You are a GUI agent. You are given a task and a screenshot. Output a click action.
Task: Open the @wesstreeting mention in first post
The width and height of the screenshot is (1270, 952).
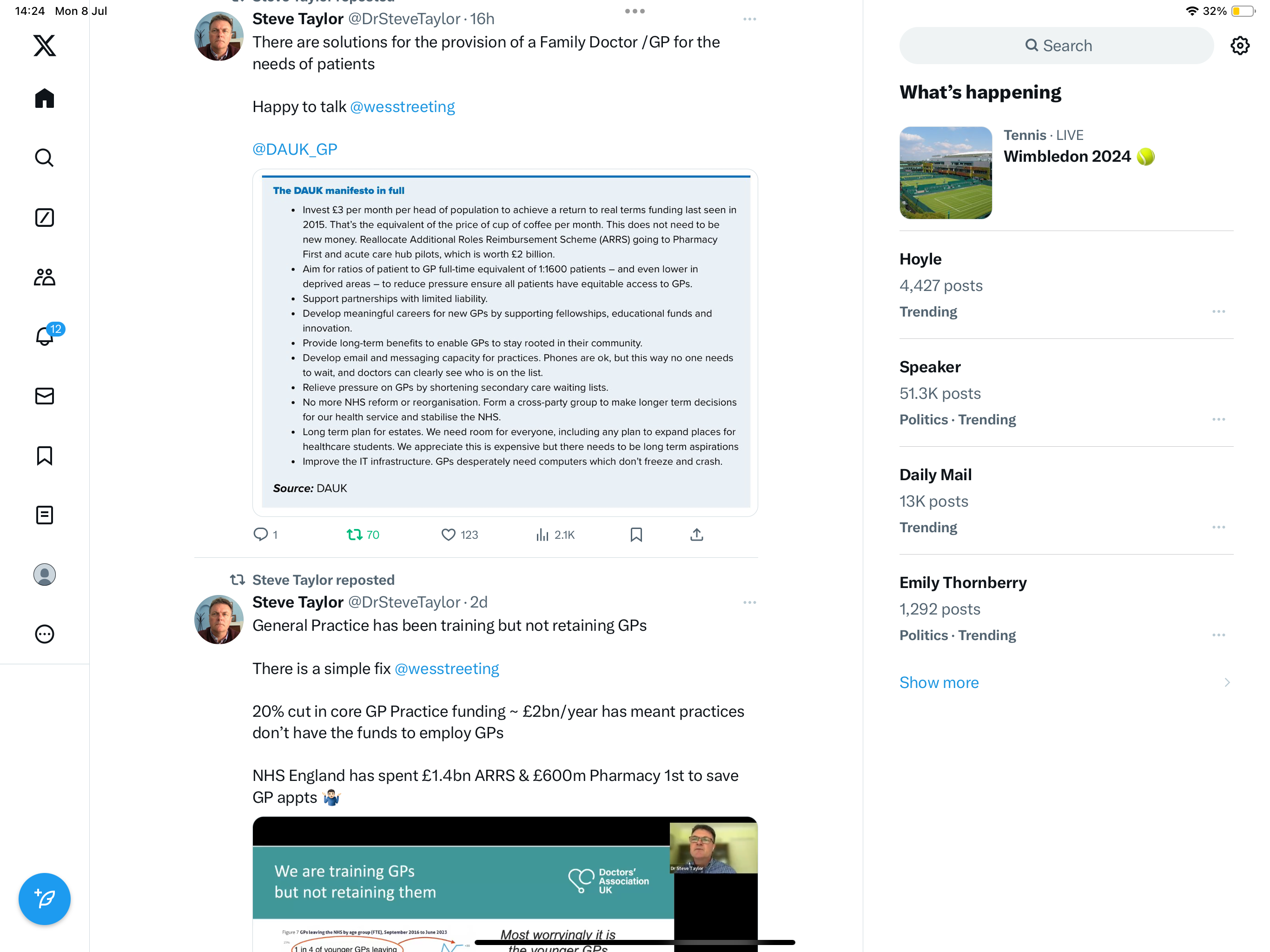point(402,107)
